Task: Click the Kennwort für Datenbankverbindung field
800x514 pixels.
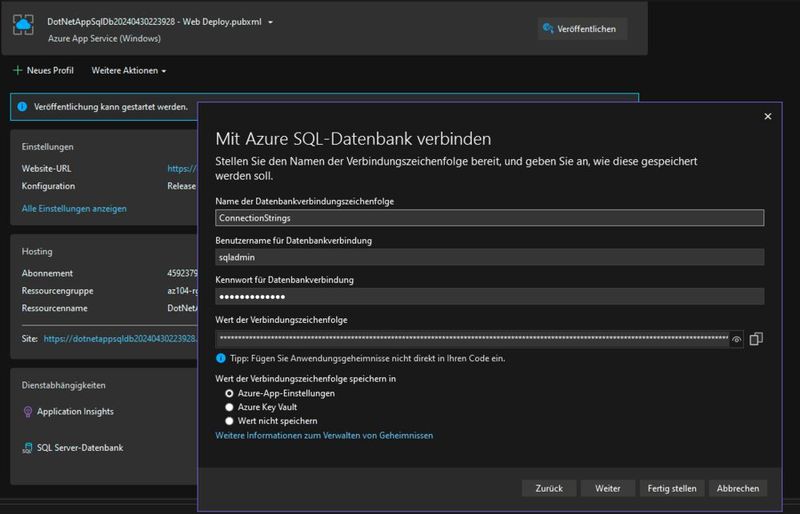Action: coord(489,296)
